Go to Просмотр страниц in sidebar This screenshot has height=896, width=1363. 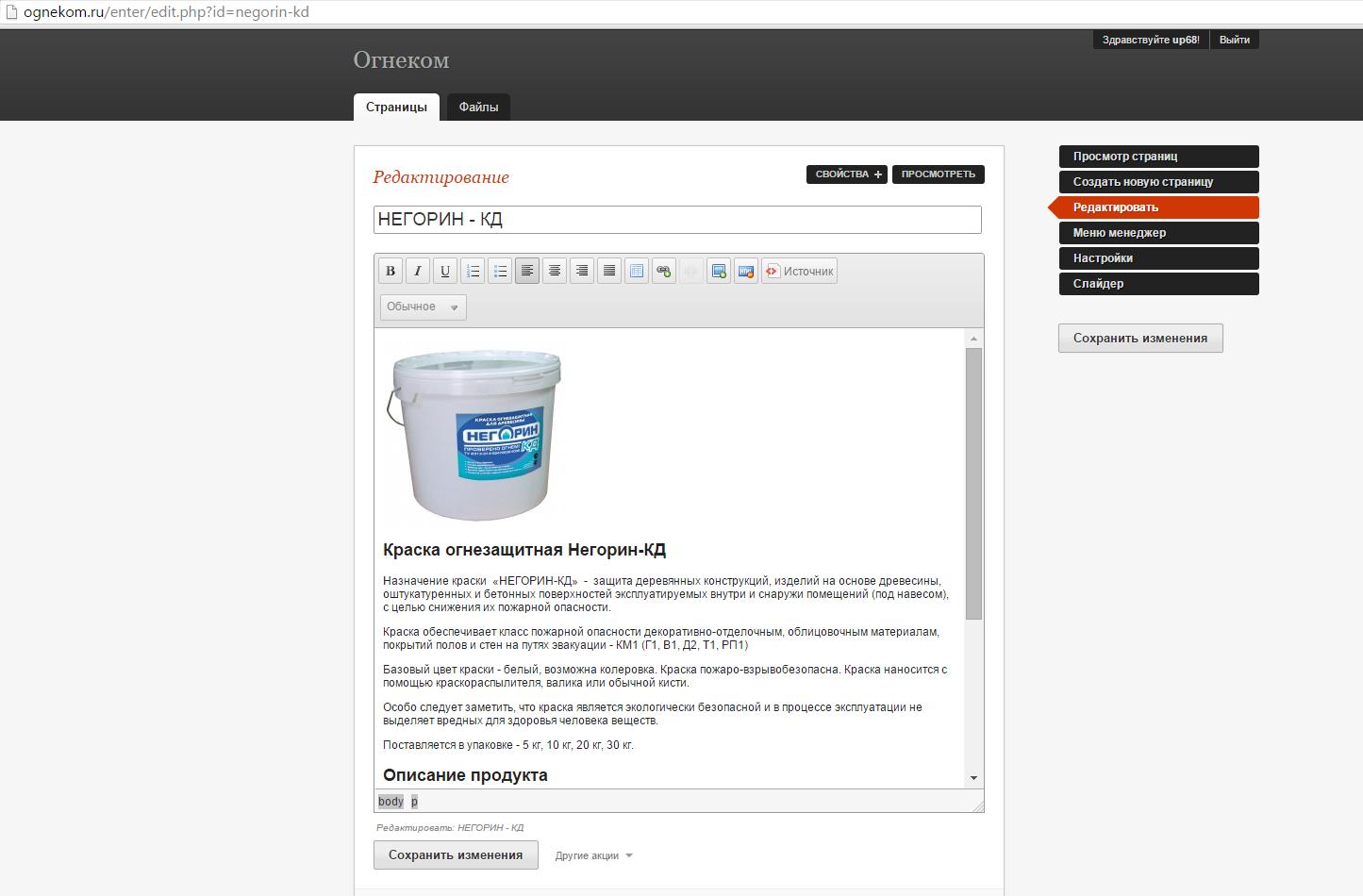[1159, 157]
